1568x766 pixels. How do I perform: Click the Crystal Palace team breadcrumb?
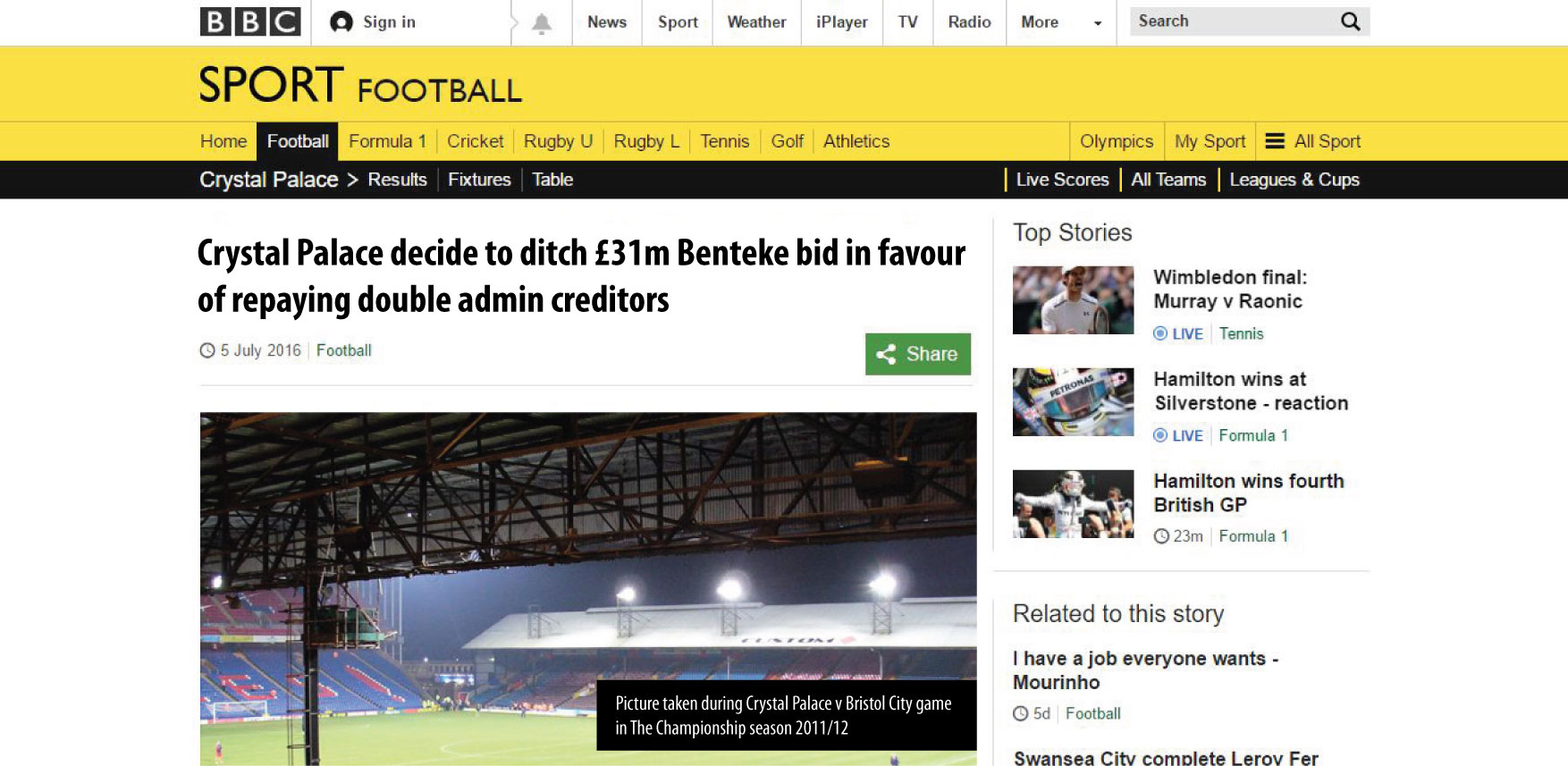tap(268, 180)
